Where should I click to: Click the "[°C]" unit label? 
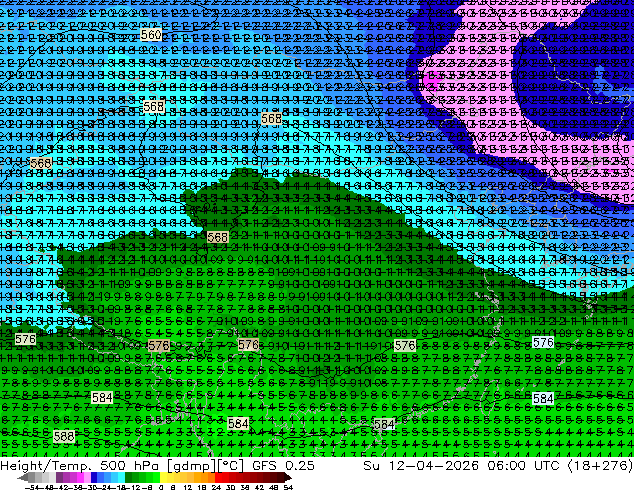[x=230, y=466]
